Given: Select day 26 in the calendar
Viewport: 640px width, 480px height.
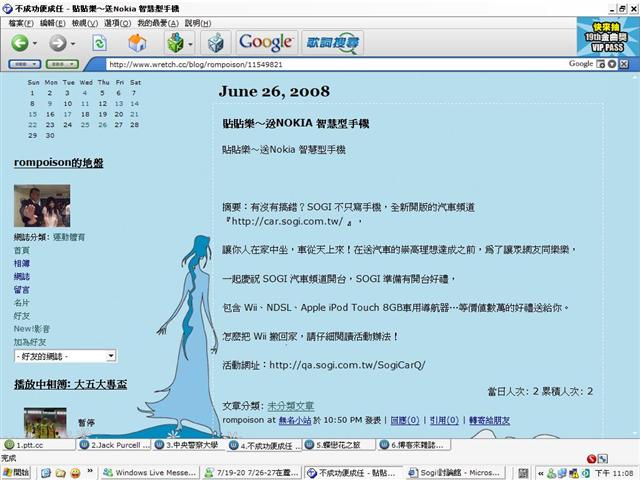Looking at the screenshot, I should pyautogui.click(x=102, y=125).
